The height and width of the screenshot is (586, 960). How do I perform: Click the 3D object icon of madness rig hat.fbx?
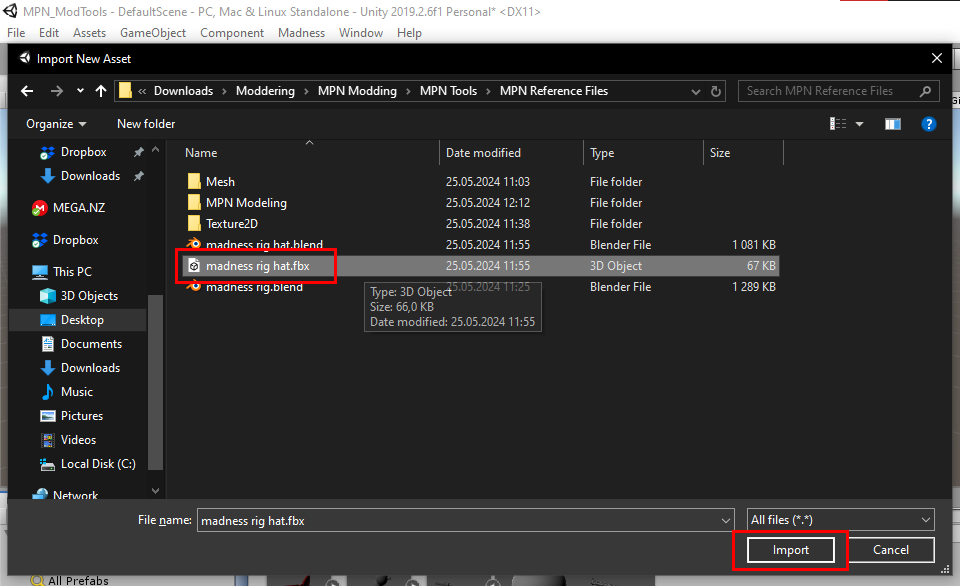click(194, 266)
